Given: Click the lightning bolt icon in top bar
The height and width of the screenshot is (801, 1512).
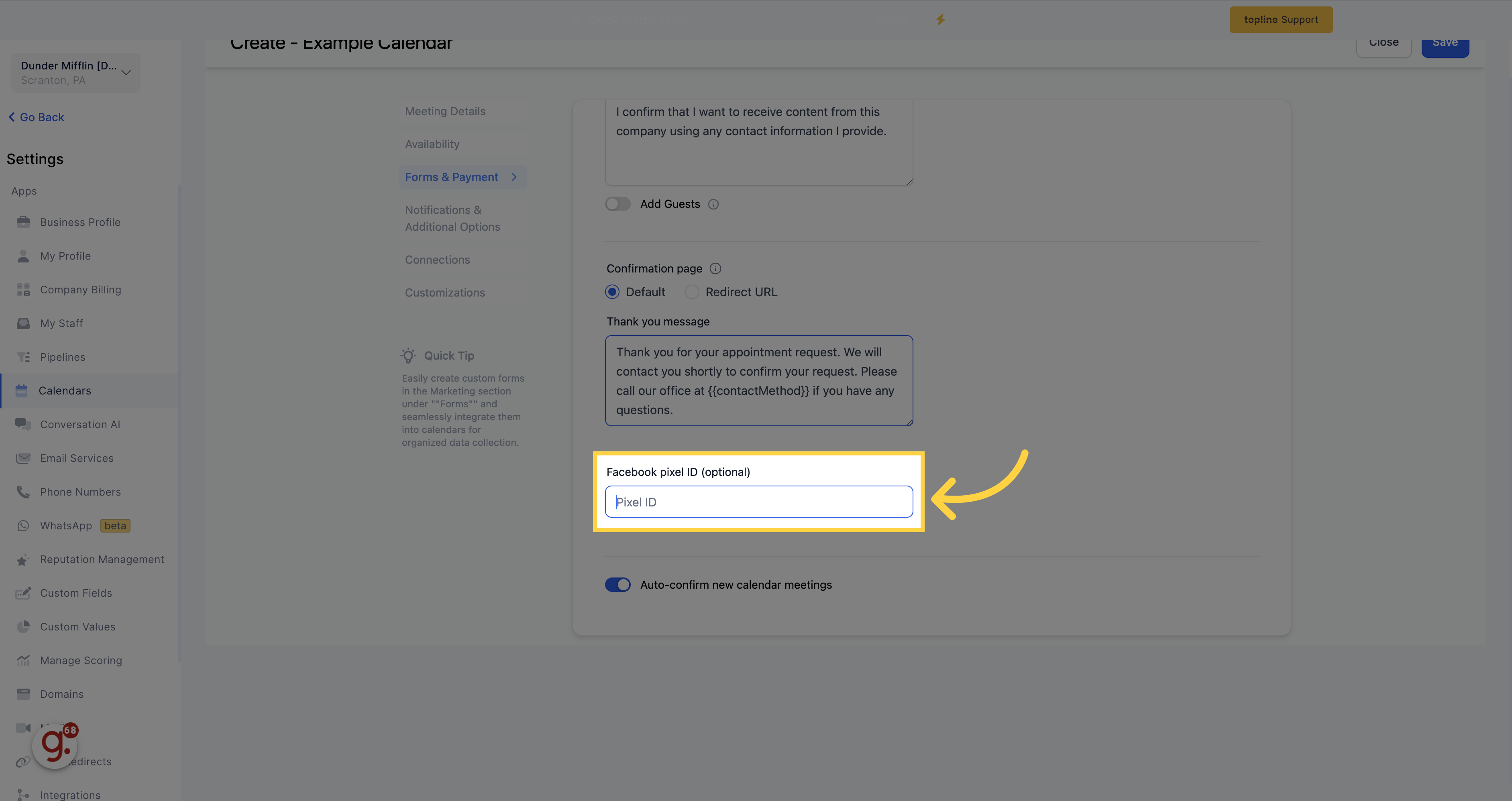Looking at the screenshot, I should (x=940, y=19).
